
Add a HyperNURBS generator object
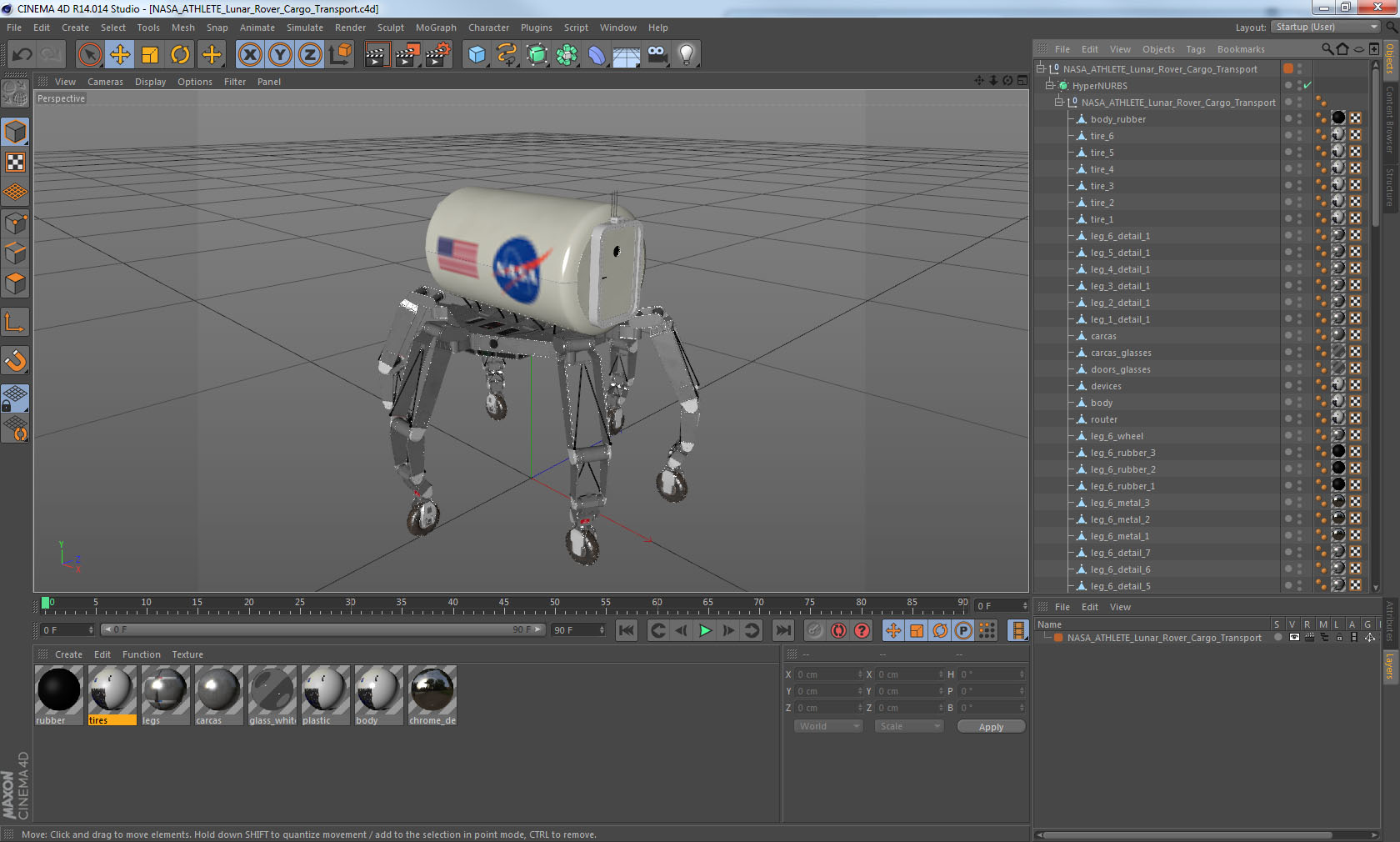pos(537,55)
